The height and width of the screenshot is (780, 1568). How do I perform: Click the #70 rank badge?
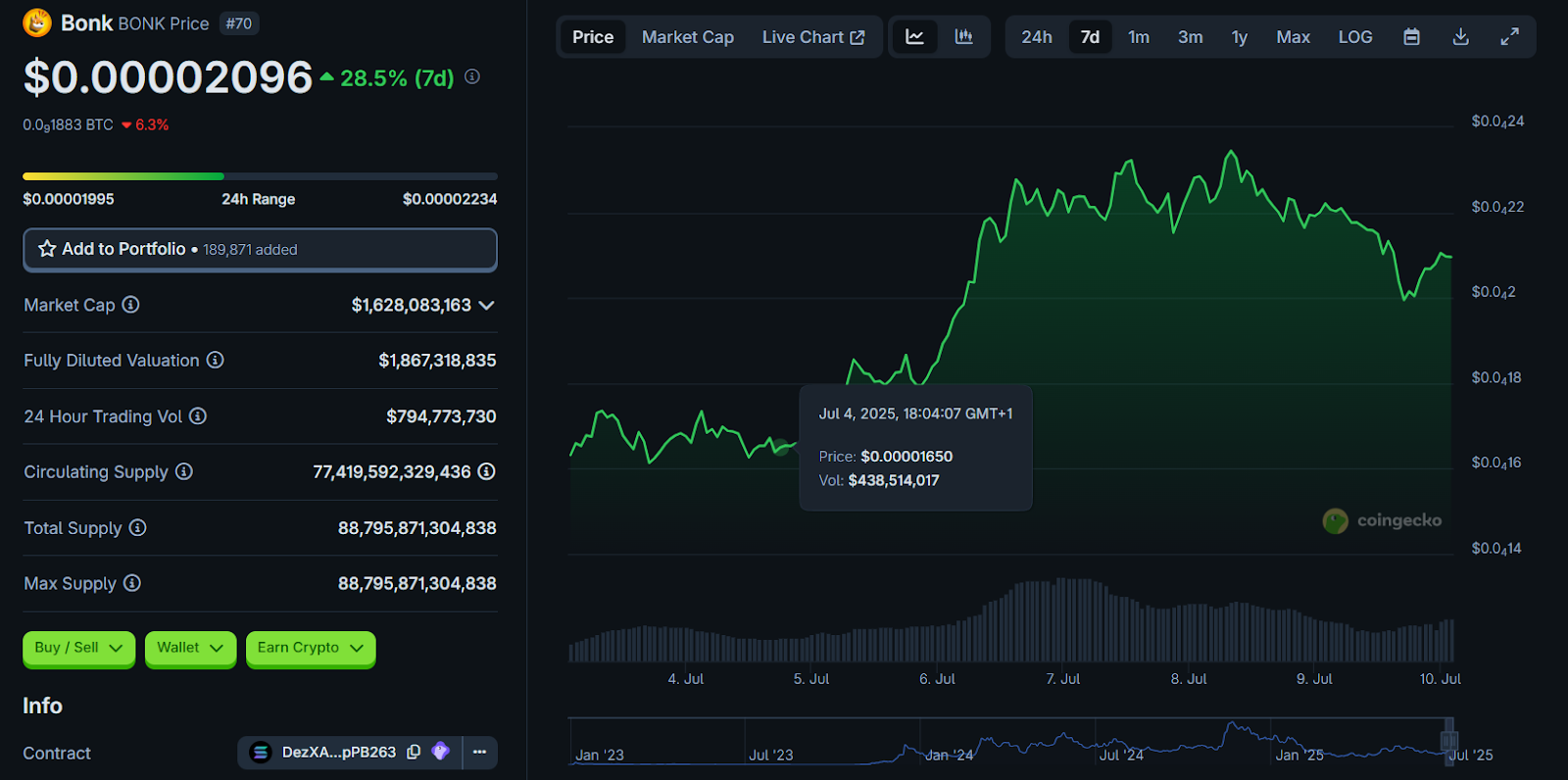tap(239, 24)
